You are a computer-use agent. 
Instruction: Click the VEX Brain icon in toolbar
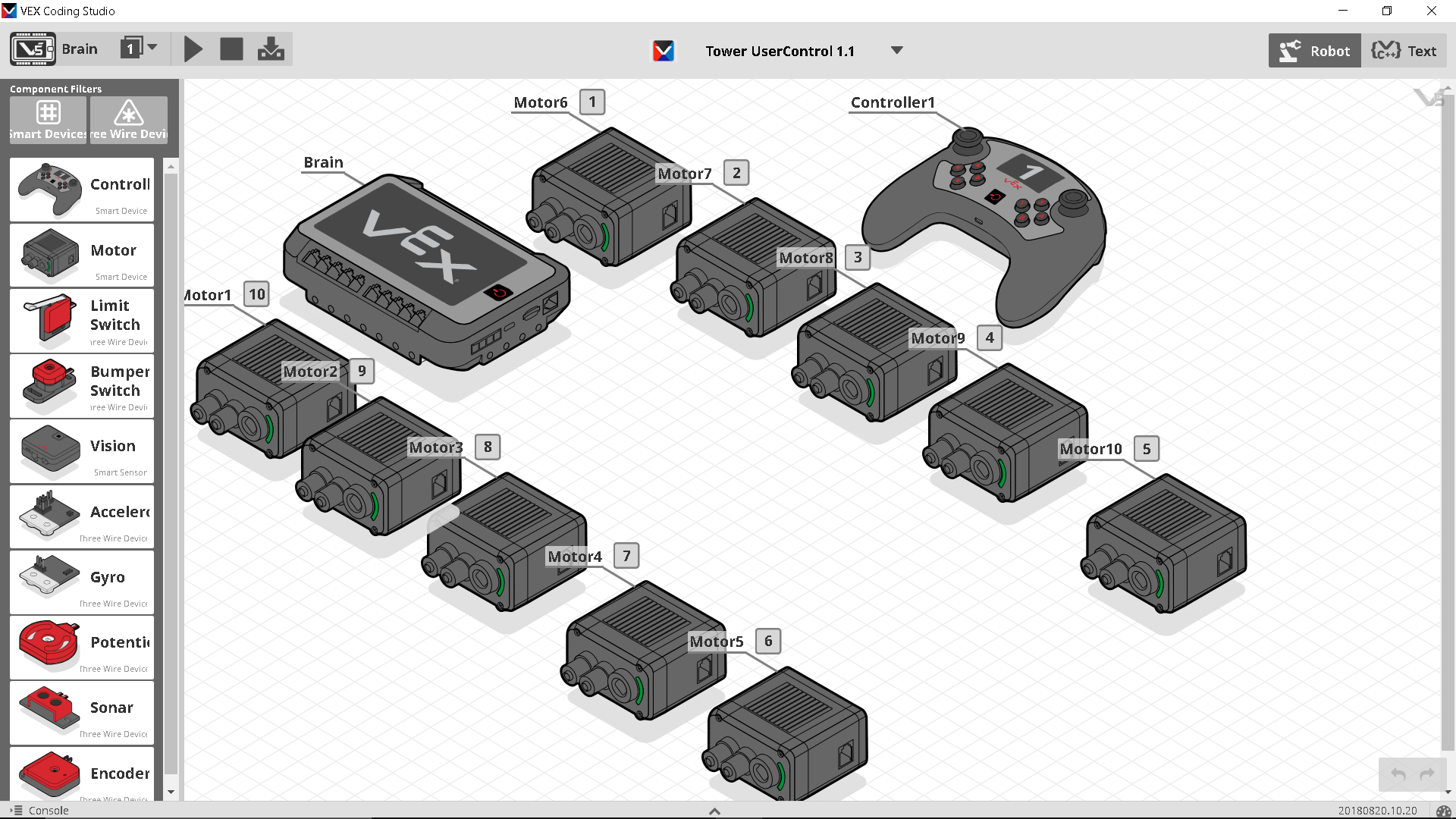coord(33,49)
